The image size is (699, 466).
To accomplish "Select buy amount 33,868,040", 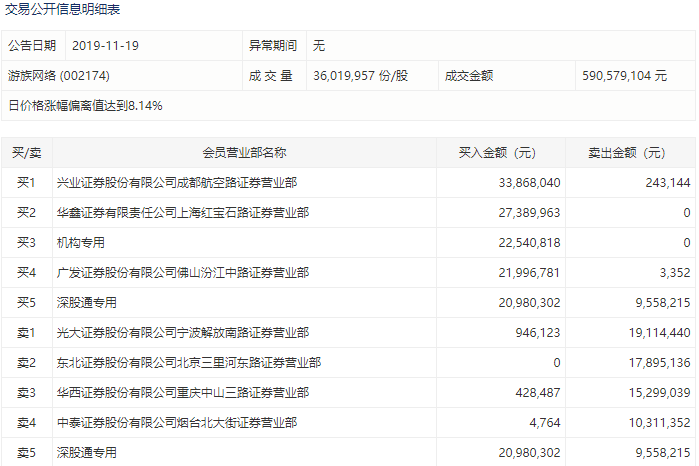I will point(529,183).
